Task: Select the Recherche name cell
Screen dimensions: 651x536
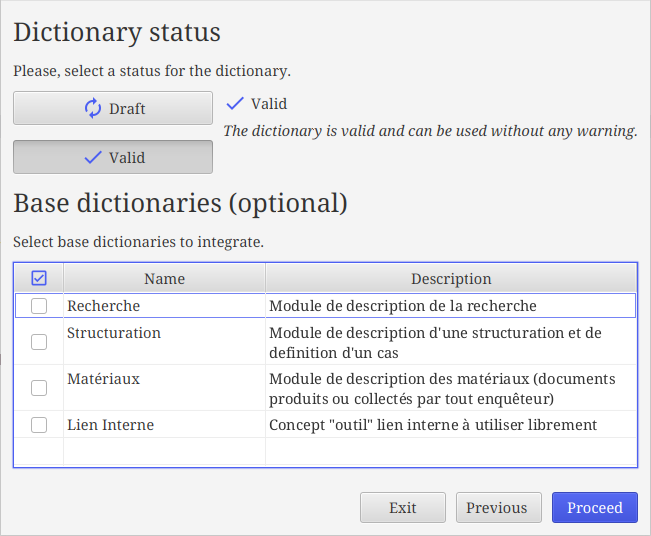Action: [164, 306]
